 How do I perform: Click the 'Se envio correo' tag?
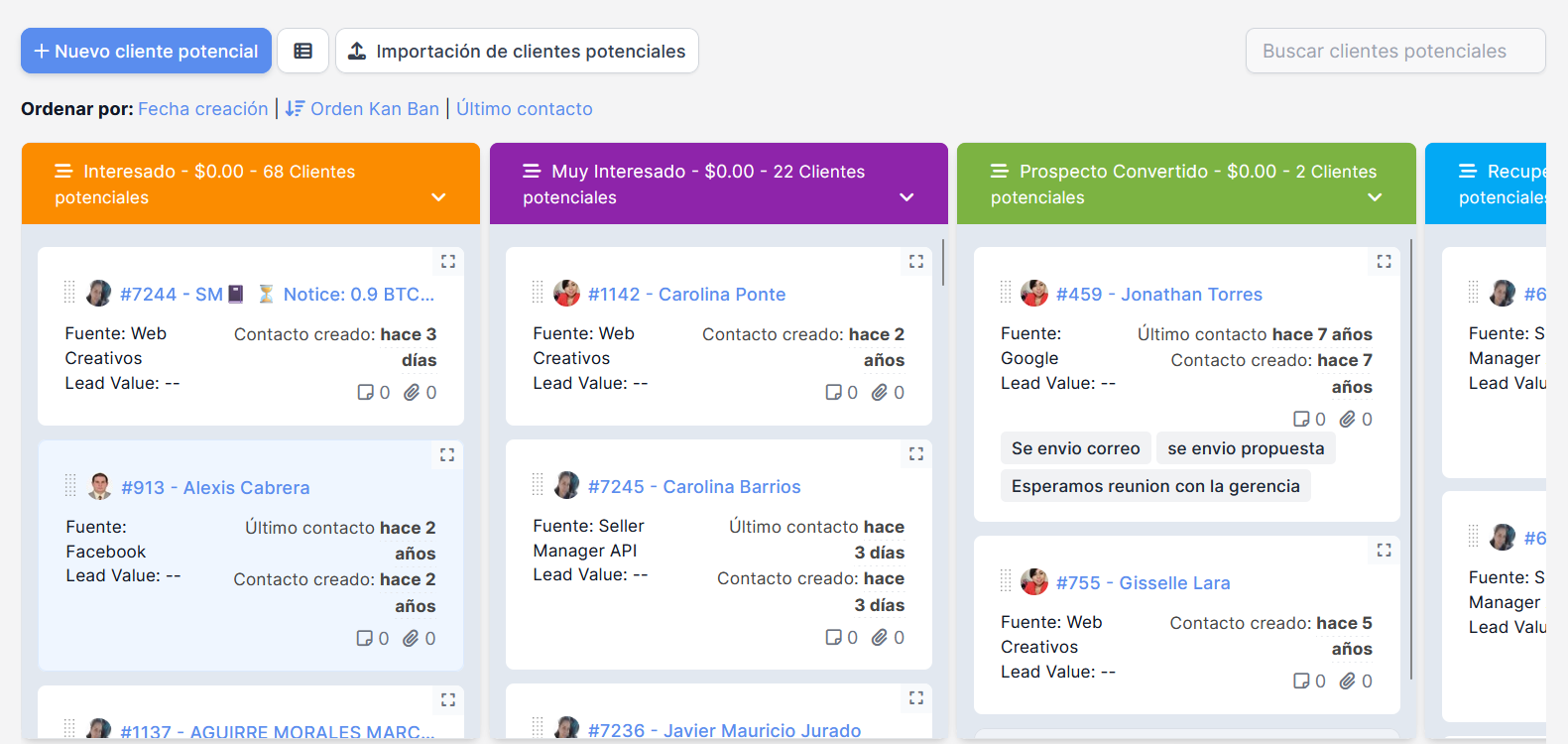[x=1075, y=448]
